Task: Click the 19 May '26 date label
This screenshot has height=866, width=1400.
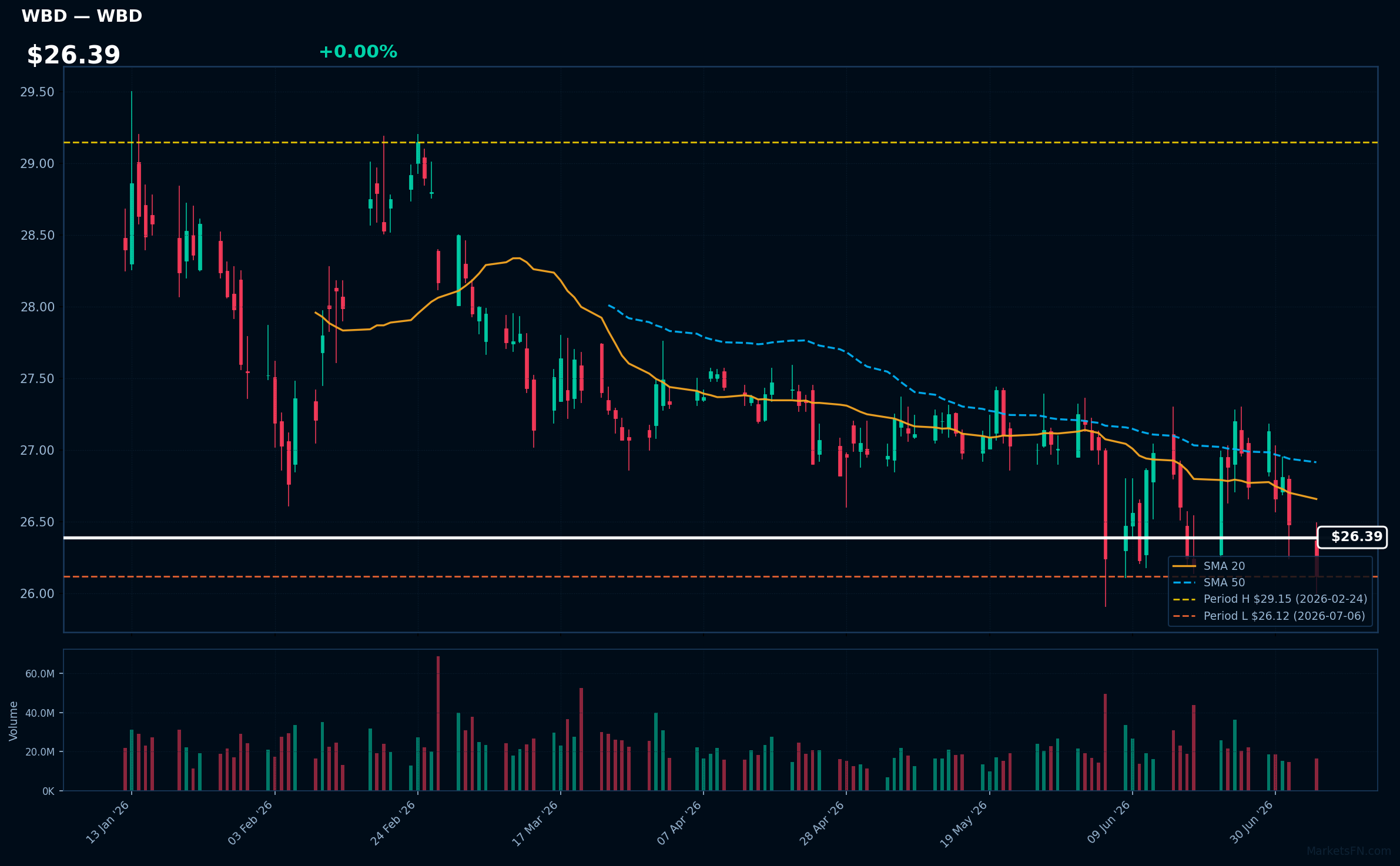Action: 964,823
